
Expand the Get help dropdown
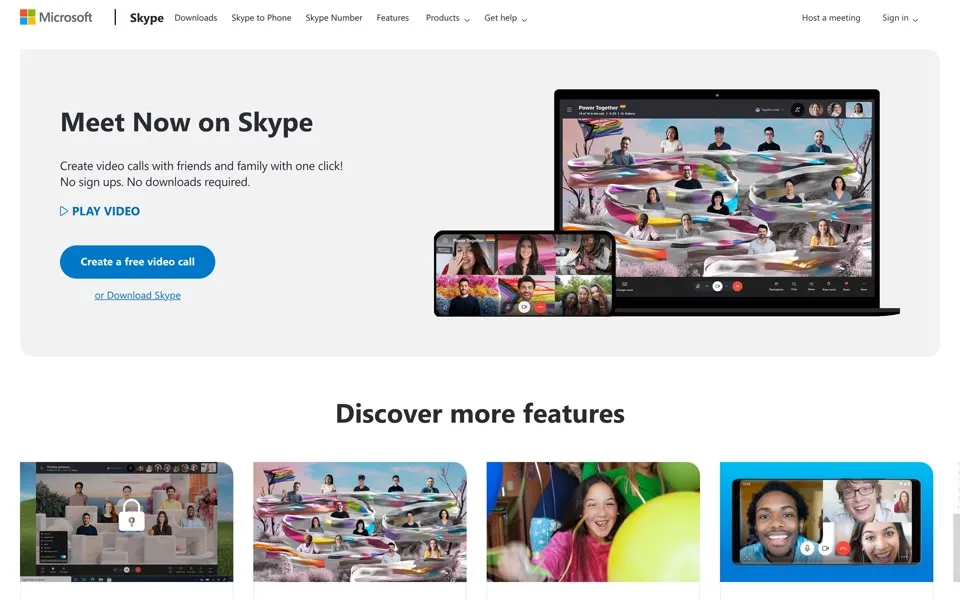pos(505,18)
